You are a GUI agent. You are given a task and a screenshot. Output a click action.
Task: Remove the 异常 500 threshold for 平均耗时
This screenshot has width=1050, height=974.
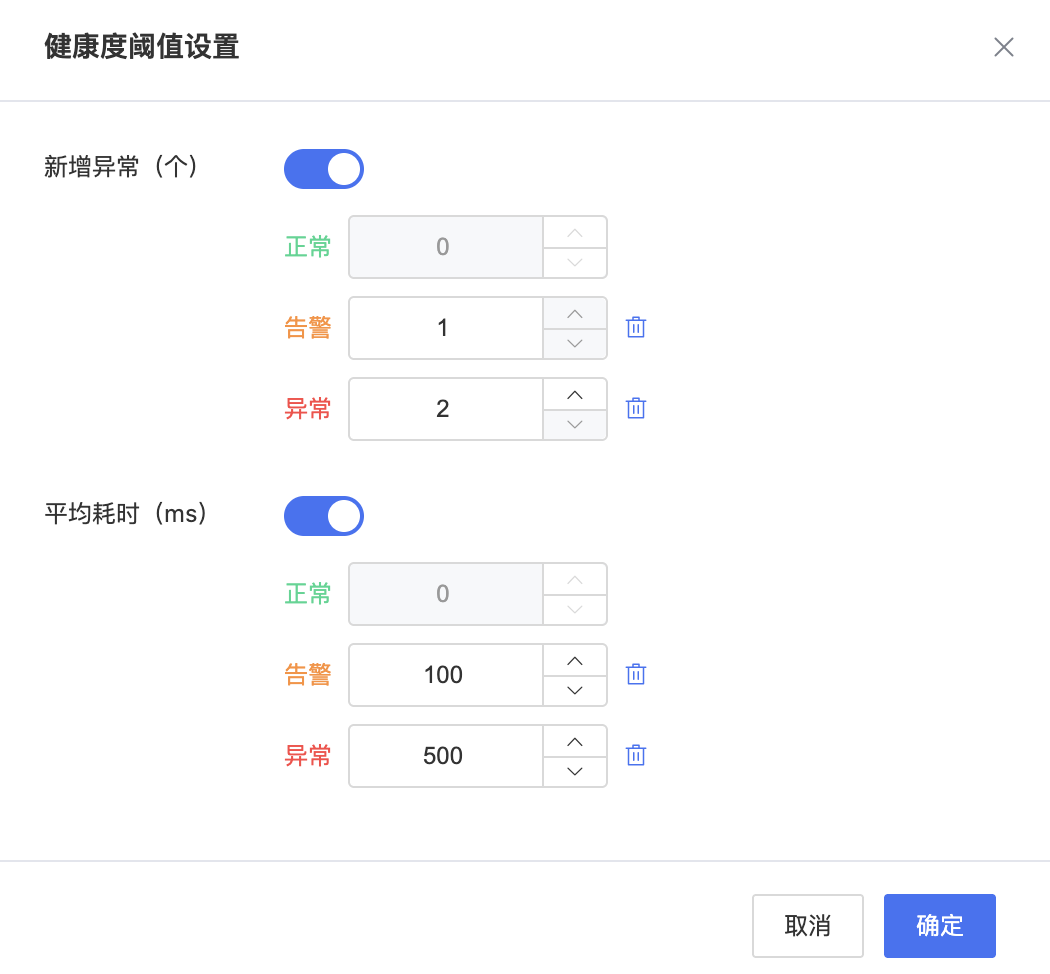click(x=635, y=755)
